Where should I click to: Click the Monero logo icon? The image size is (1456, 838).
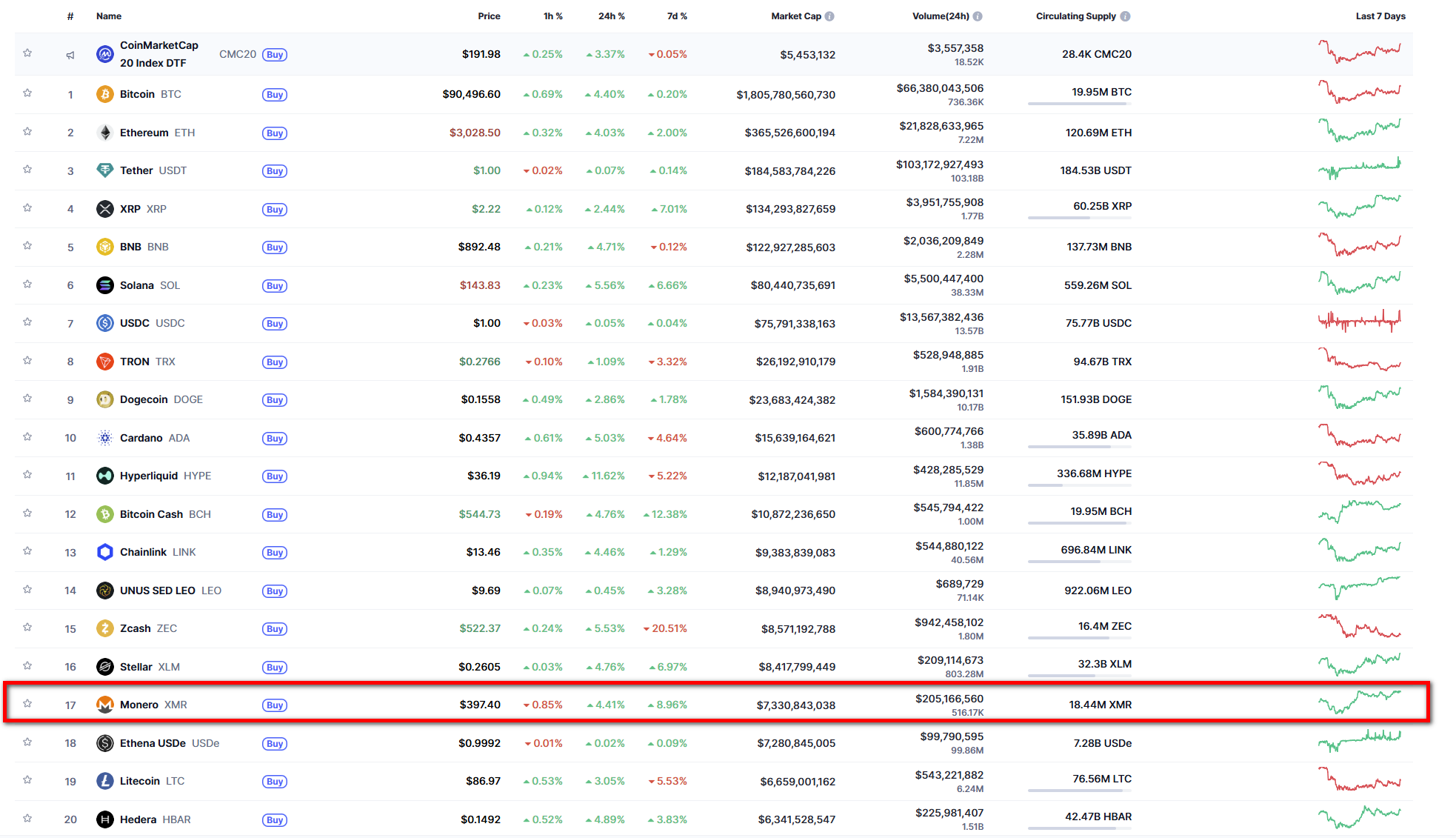point(105,705)
